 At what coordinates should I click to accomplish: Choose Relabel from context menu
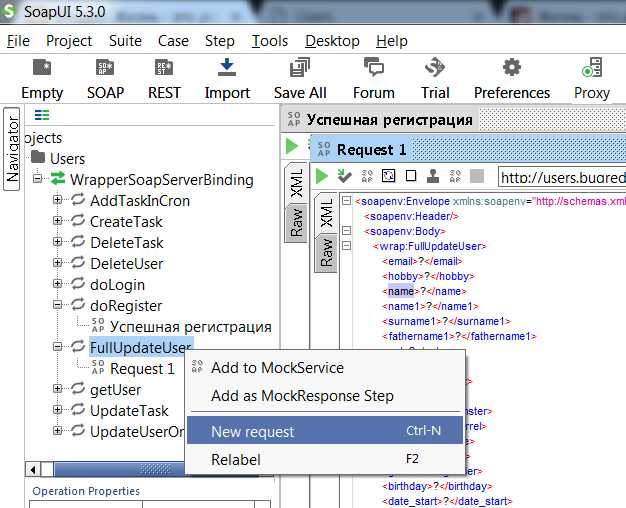tap(325, 459)
